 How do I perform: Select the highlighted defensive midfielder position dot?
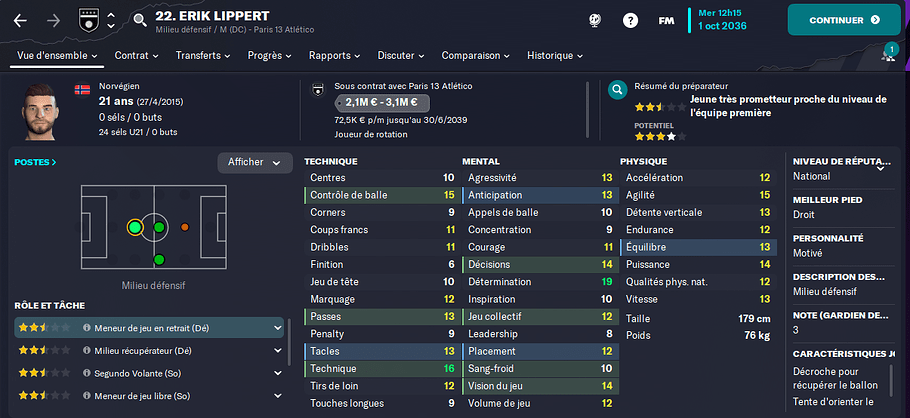pyautogui.click(x=135, y=227)
